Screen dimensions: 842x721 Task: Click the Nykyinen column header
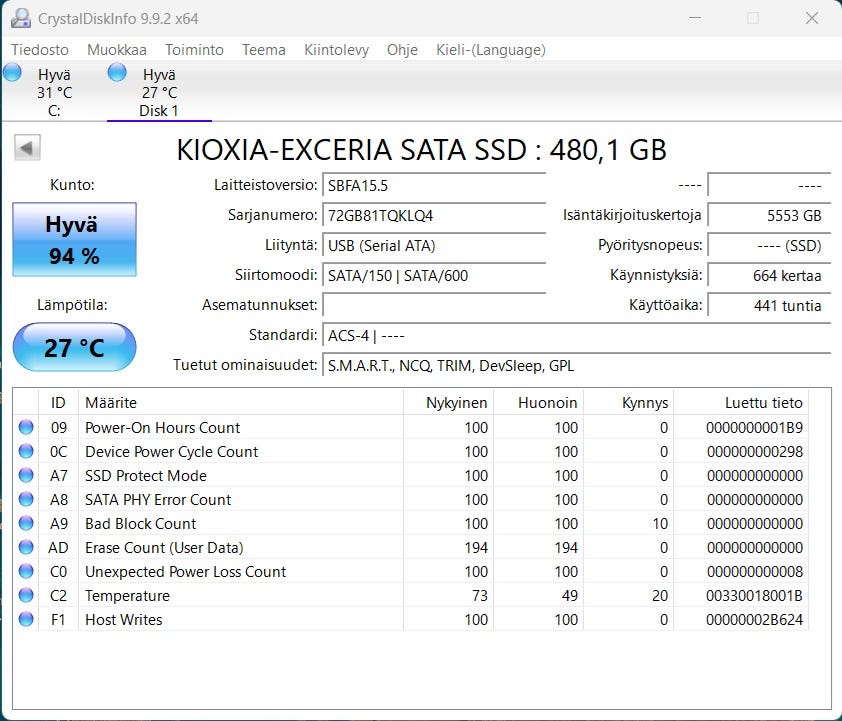point(448,403)
